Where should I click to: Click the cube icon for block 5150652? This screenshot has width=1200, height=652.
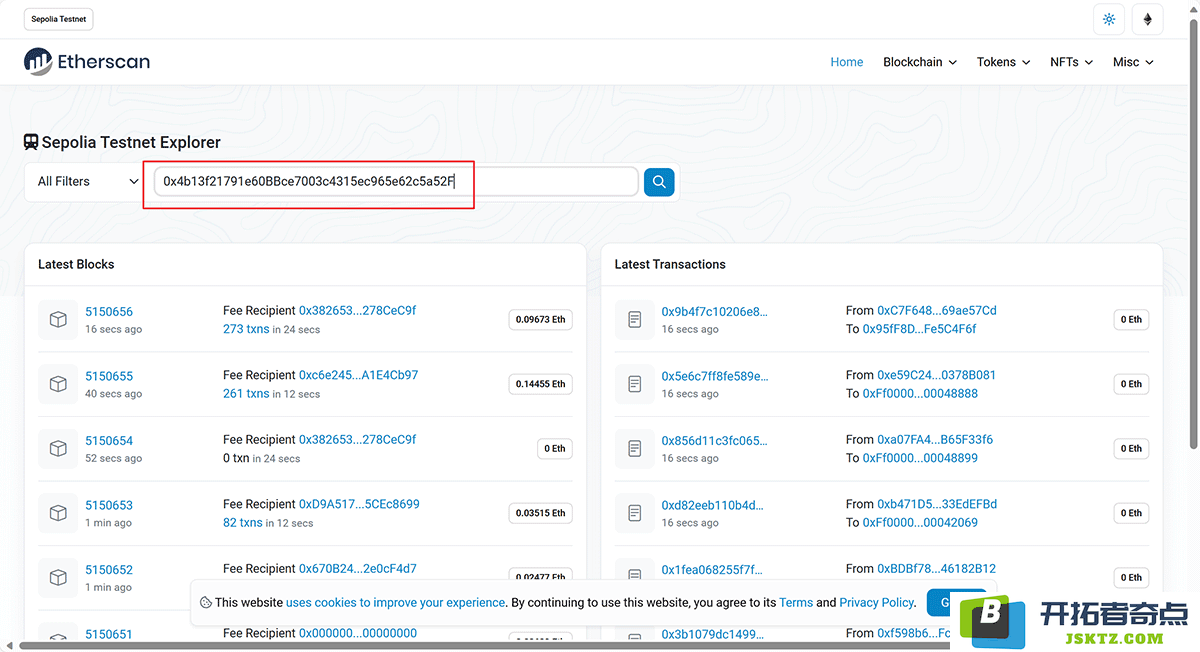point(58,577)
